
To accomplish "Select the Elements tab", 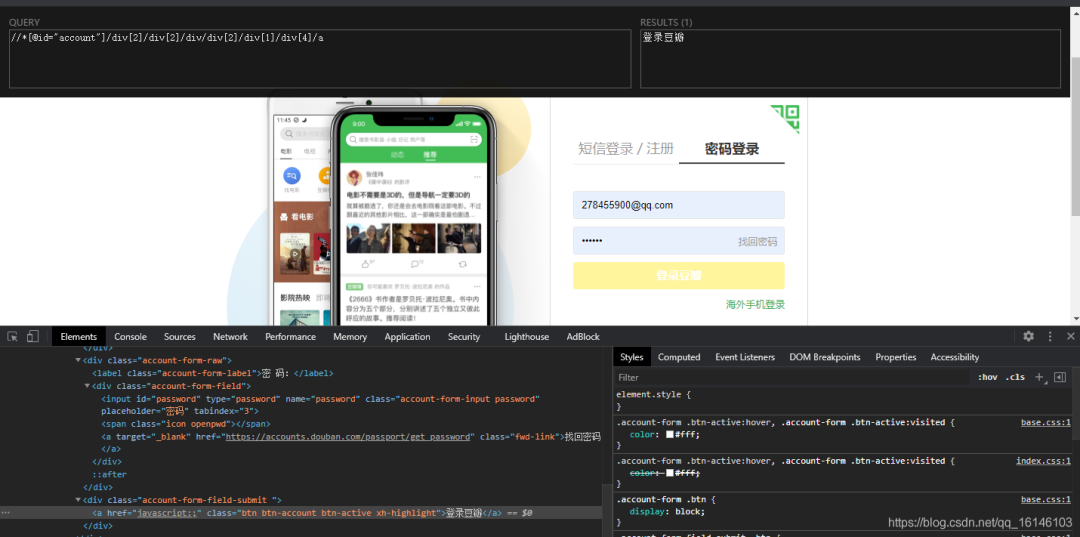I will tap(79, 337).
